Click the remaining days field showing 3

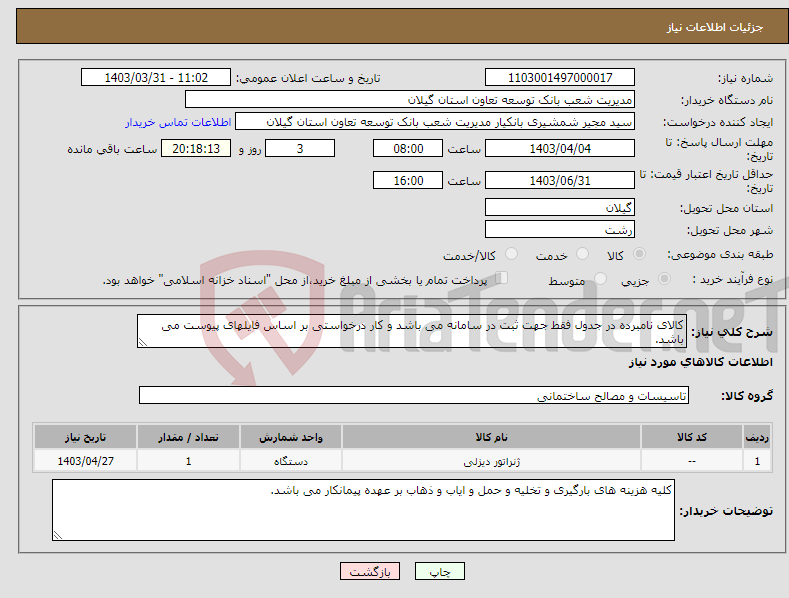coord(300,148)
